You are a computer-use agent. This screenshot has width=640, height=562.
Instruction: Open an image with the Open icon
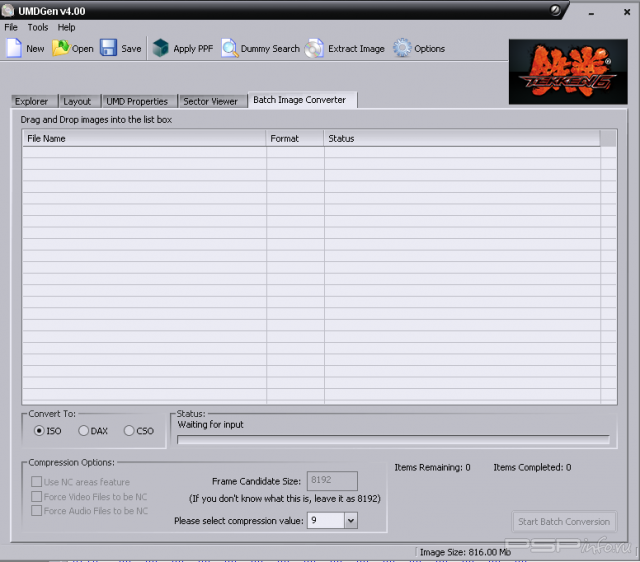(61, 48)
